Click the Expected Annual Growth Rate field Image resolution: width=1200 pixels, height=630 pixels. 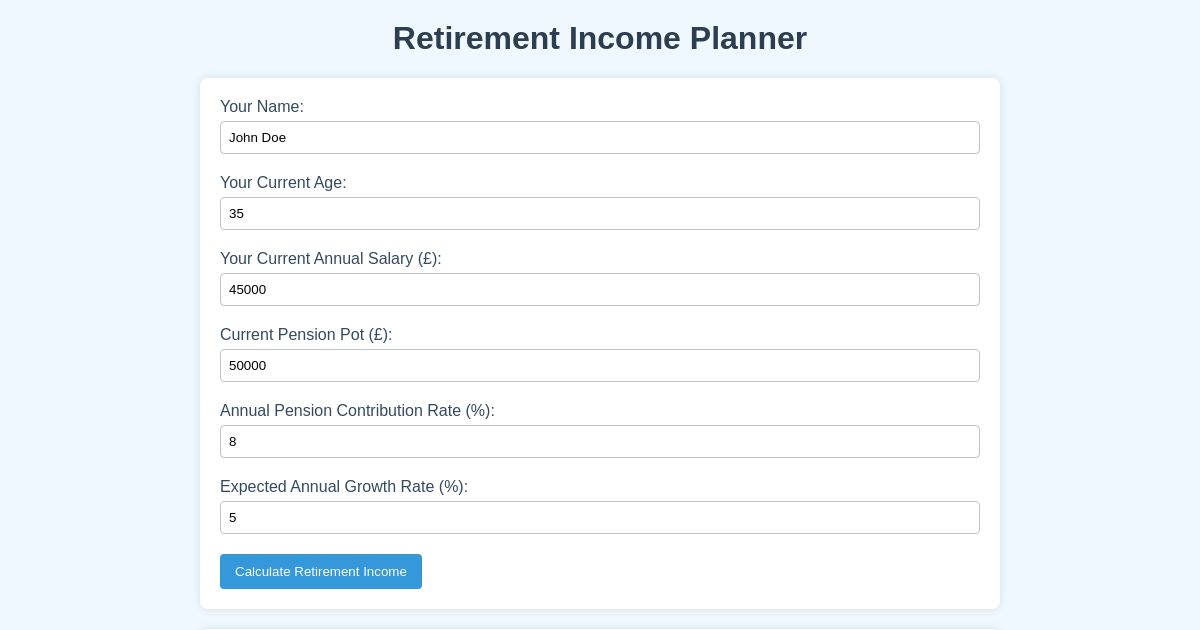[x=600, y=517]
